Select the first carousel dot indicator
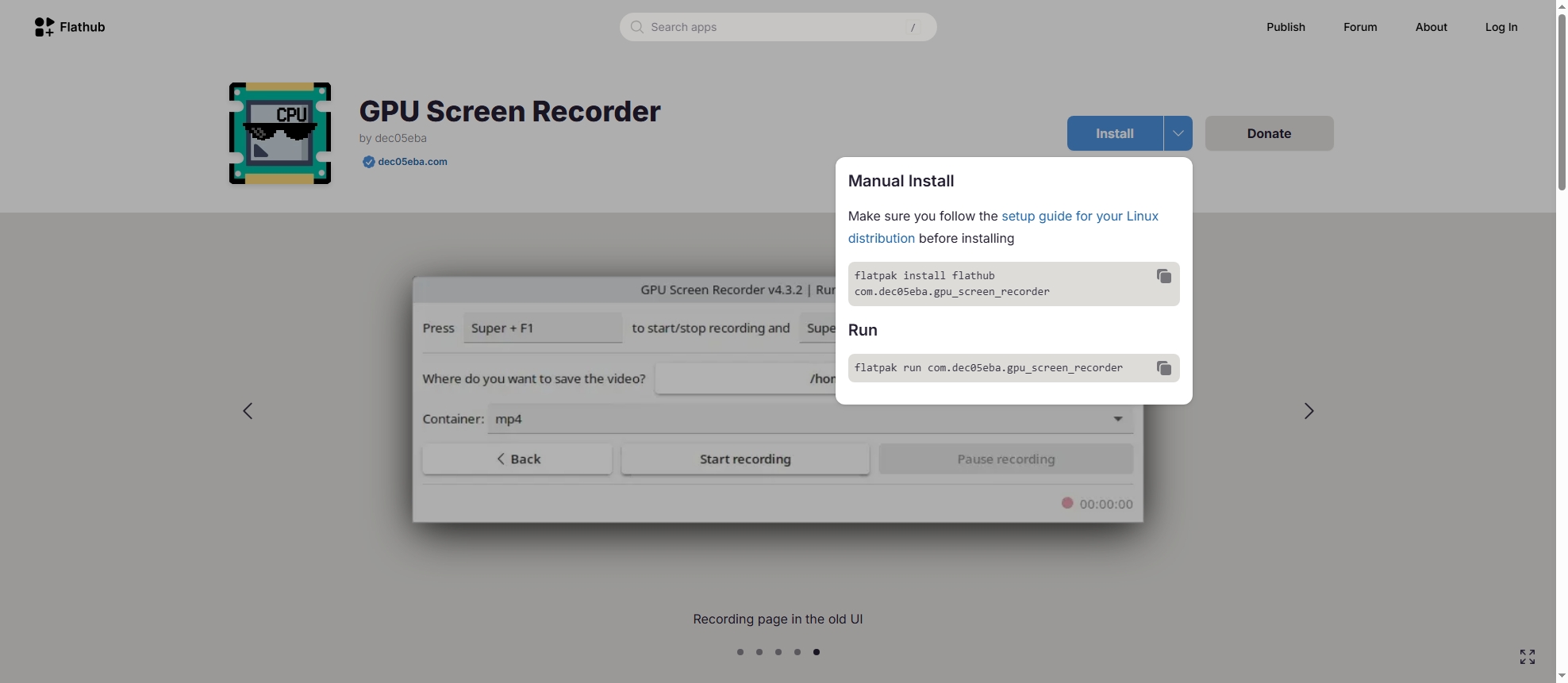The image size is (1568, 683). (x=740, y=652)
